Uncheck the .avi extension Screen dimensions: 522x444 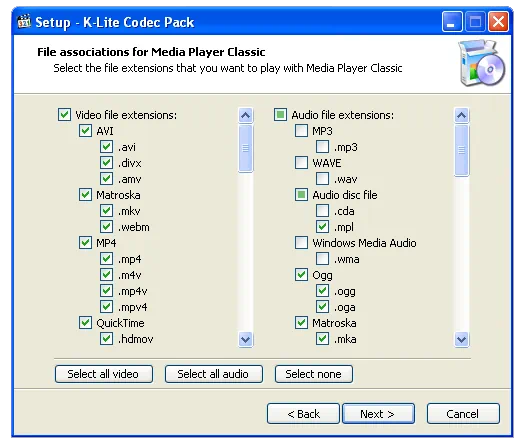(x=106, y=147)
